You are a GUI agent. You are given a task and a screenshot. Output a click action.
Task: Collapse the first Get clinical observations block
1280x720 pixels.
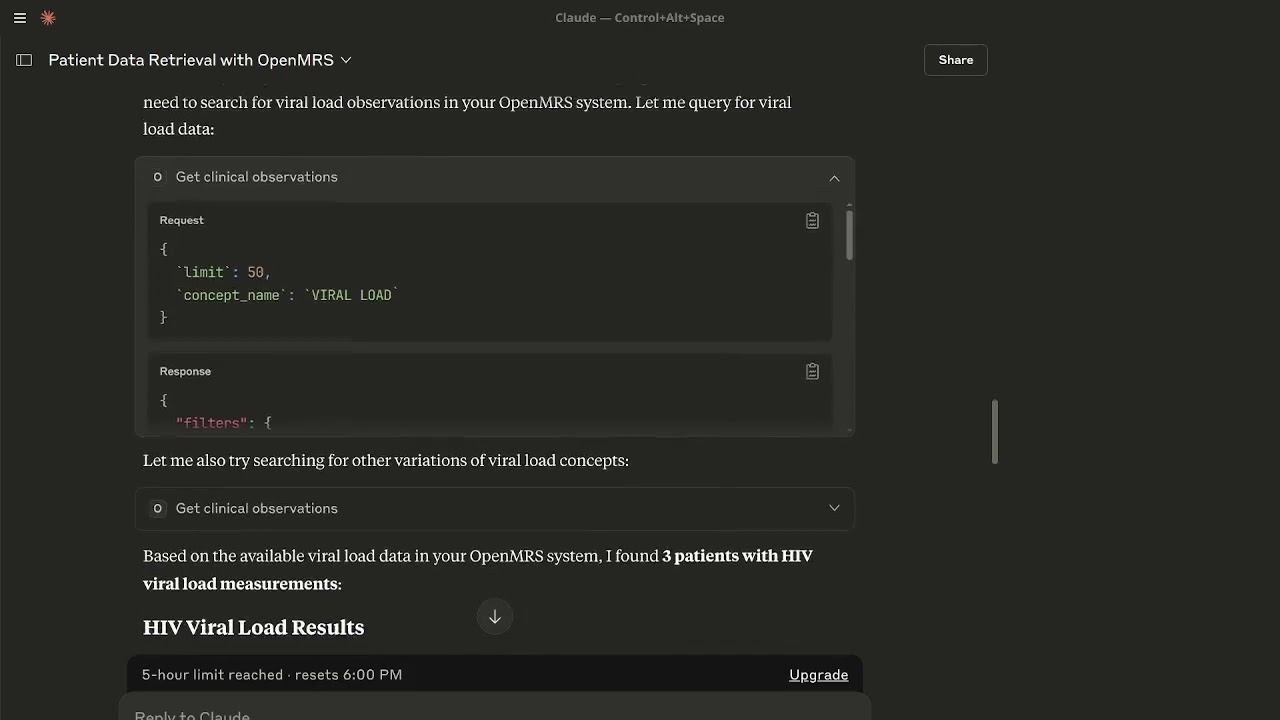pos(834,178)
